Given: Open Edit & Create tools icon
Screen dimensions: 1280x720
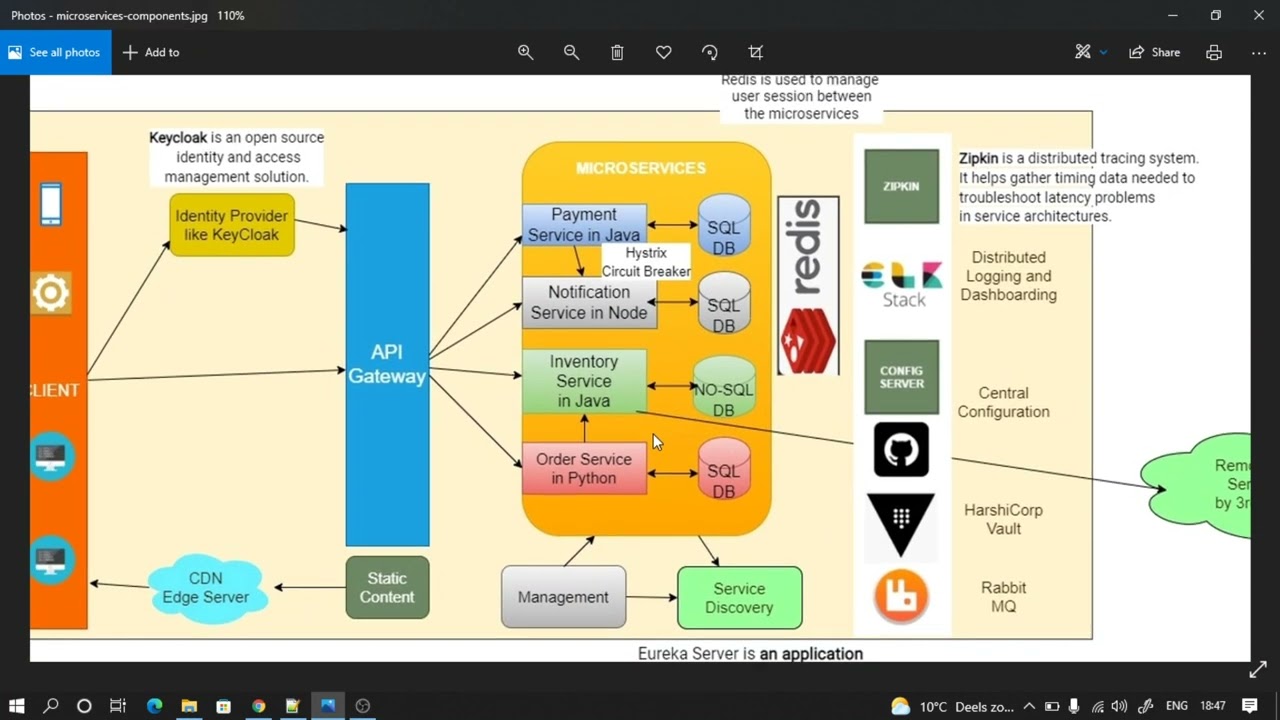Looking at the screenshot, I should (1082, 52).
